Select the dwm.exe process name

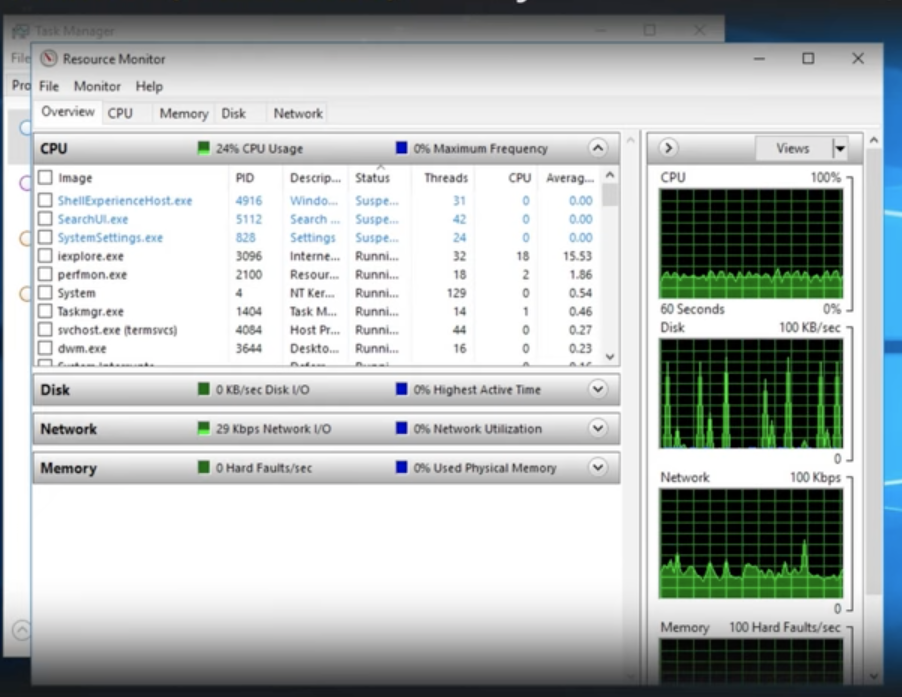pyautogui.click(x=82, y=348)
